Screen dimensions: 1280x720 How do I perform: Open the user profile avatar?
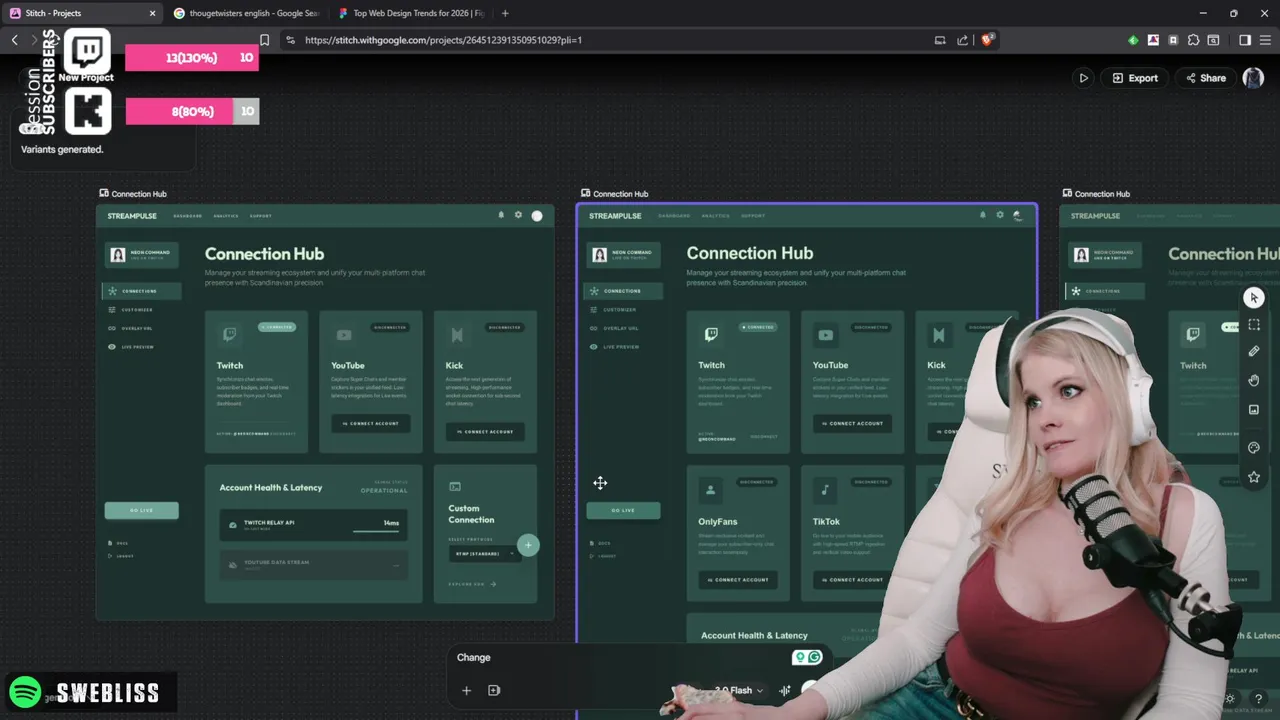tap(1253, 78)
